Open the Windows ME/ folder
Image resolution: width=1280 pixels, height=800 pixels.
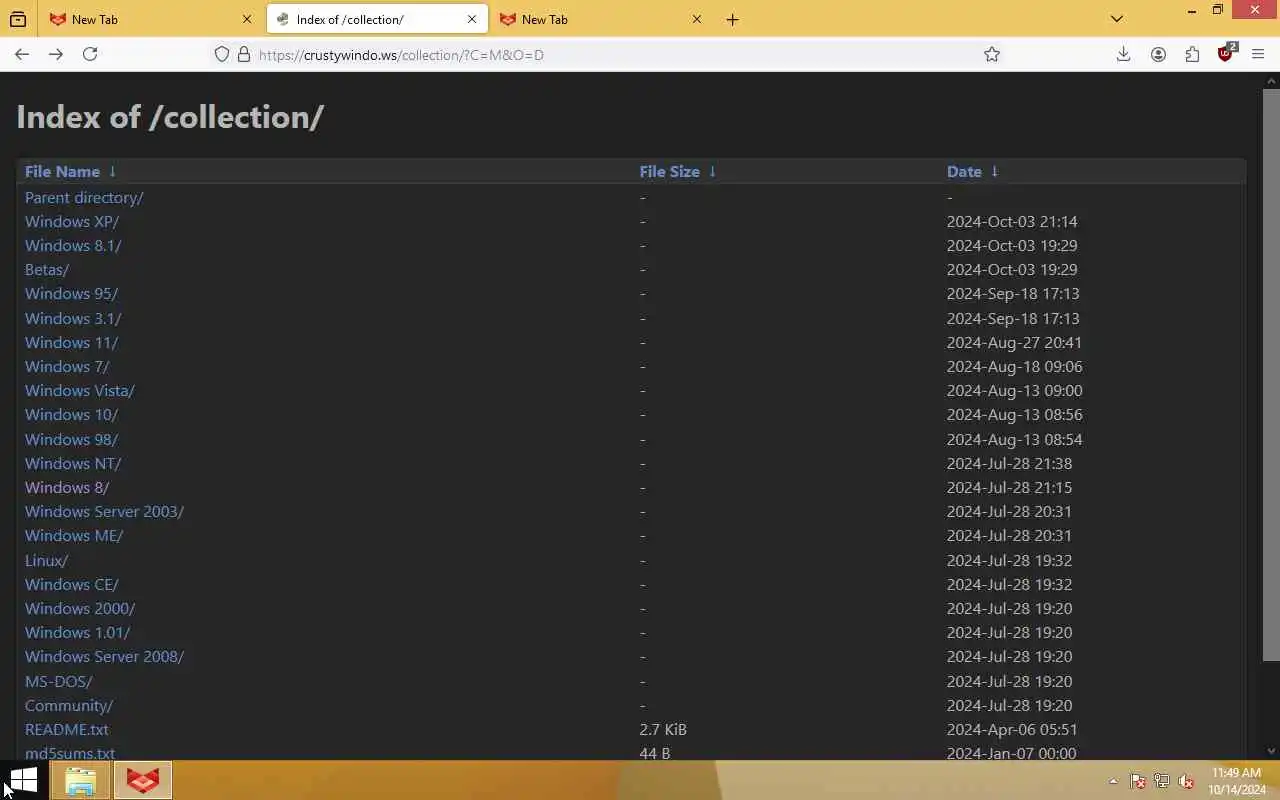pos(74,536)
